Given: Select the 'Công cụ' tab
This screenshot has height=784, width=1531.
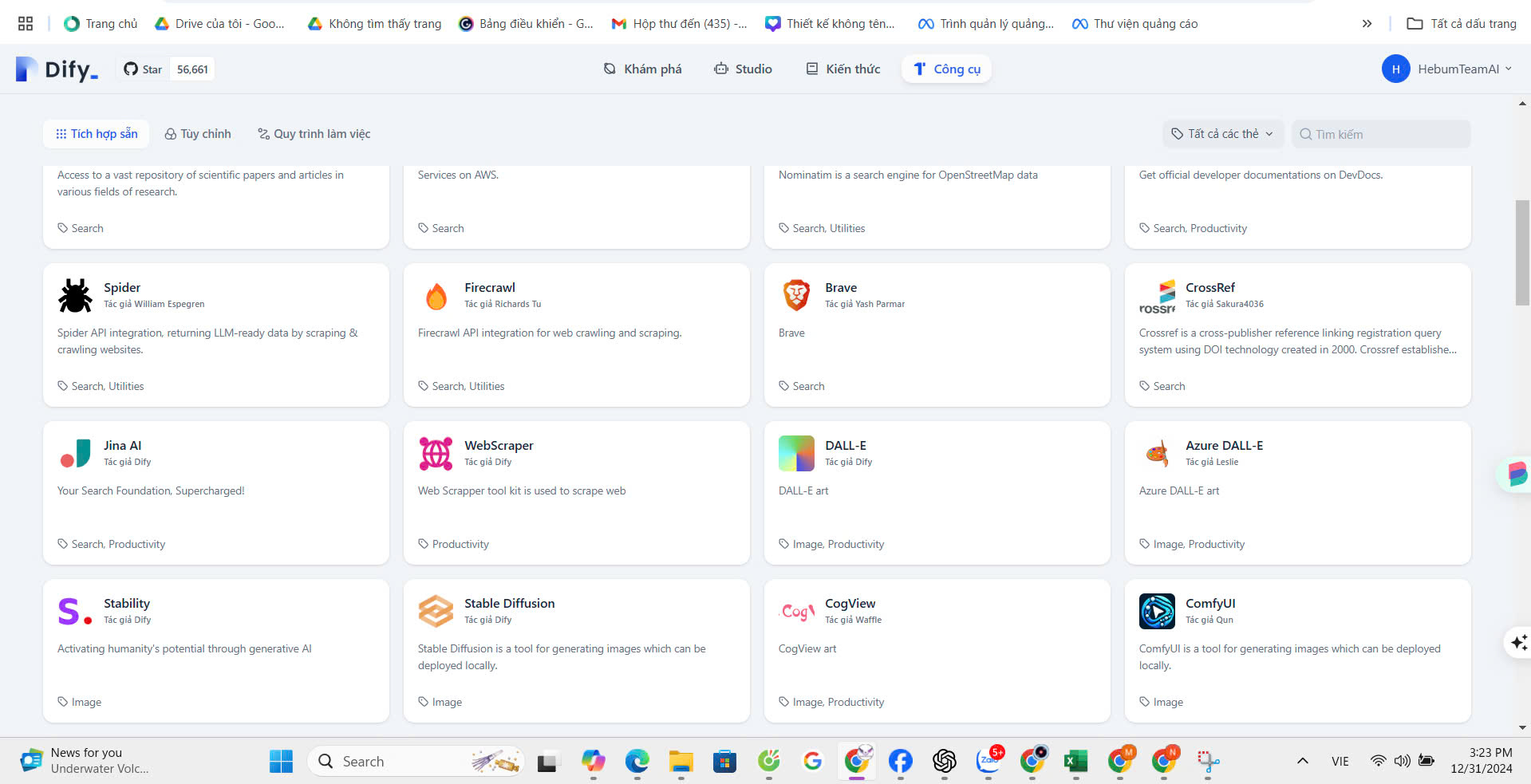Looking at the screenshot, I should [x=947, y=69].
